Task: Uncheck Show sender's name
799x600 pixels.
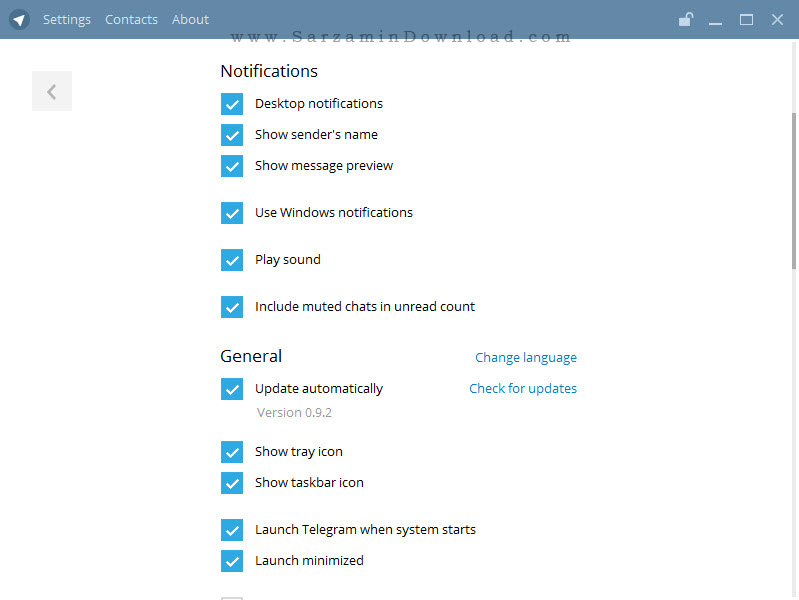Action: tap(232, 135)
